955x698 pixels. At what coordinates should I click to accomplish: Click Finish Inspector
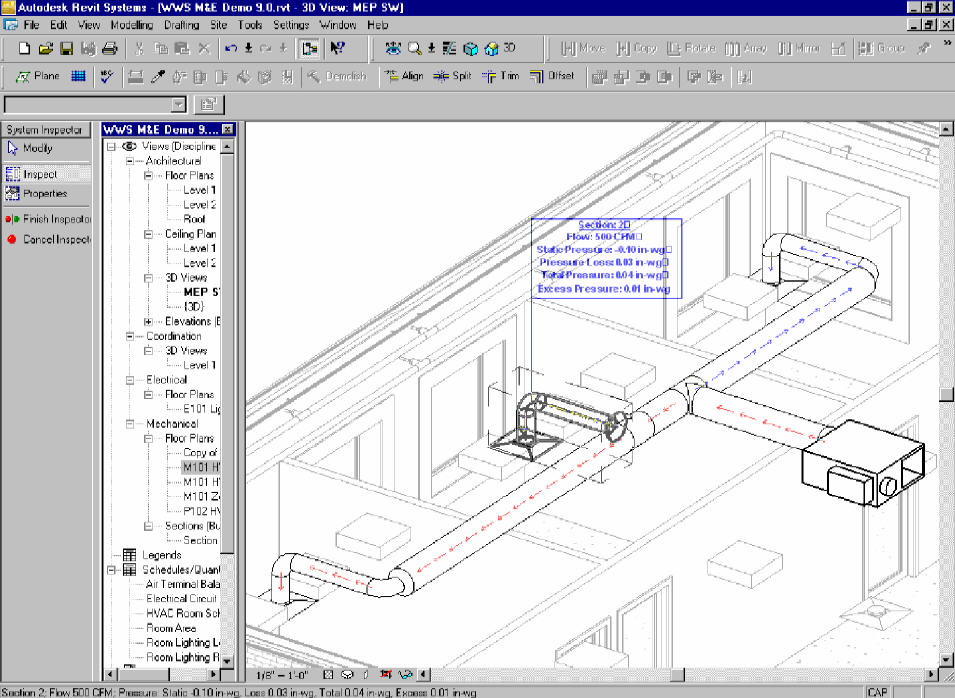(x=48, y=219)
